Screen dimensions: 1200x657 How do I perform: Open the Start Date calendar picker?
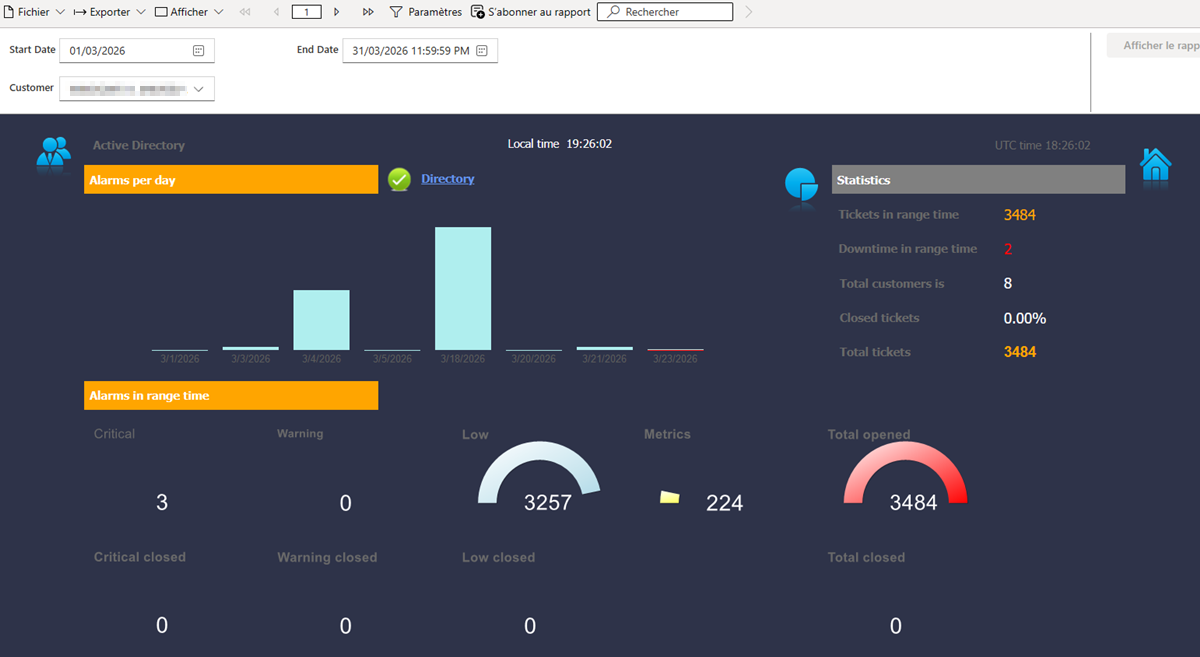(x=198, y=51)
